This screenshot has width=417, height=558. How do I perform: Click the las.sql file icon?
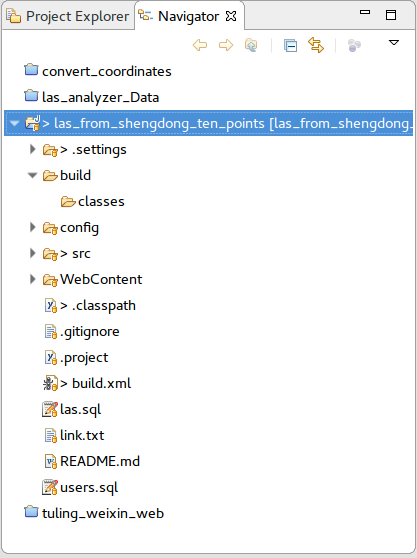pyautogui.click(x=50, y=409)
